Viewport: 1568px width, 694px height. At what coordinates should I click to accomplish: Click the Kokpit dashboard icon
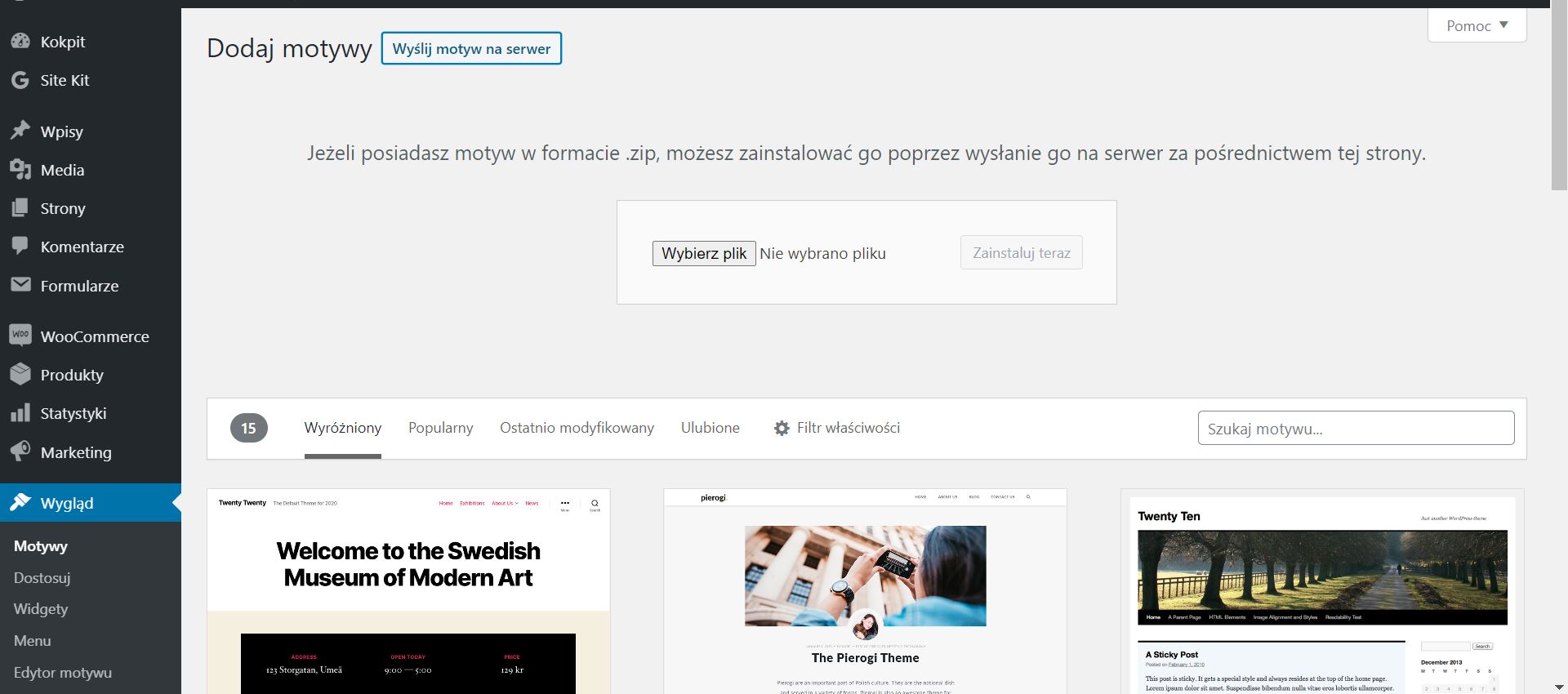click(20, 42)
